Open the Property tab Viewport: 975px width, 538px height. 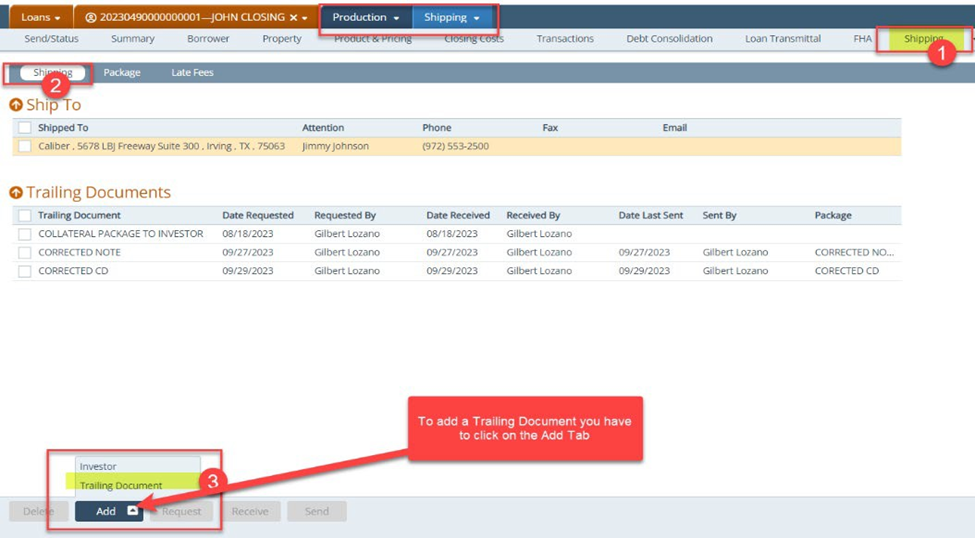point(282,39)
